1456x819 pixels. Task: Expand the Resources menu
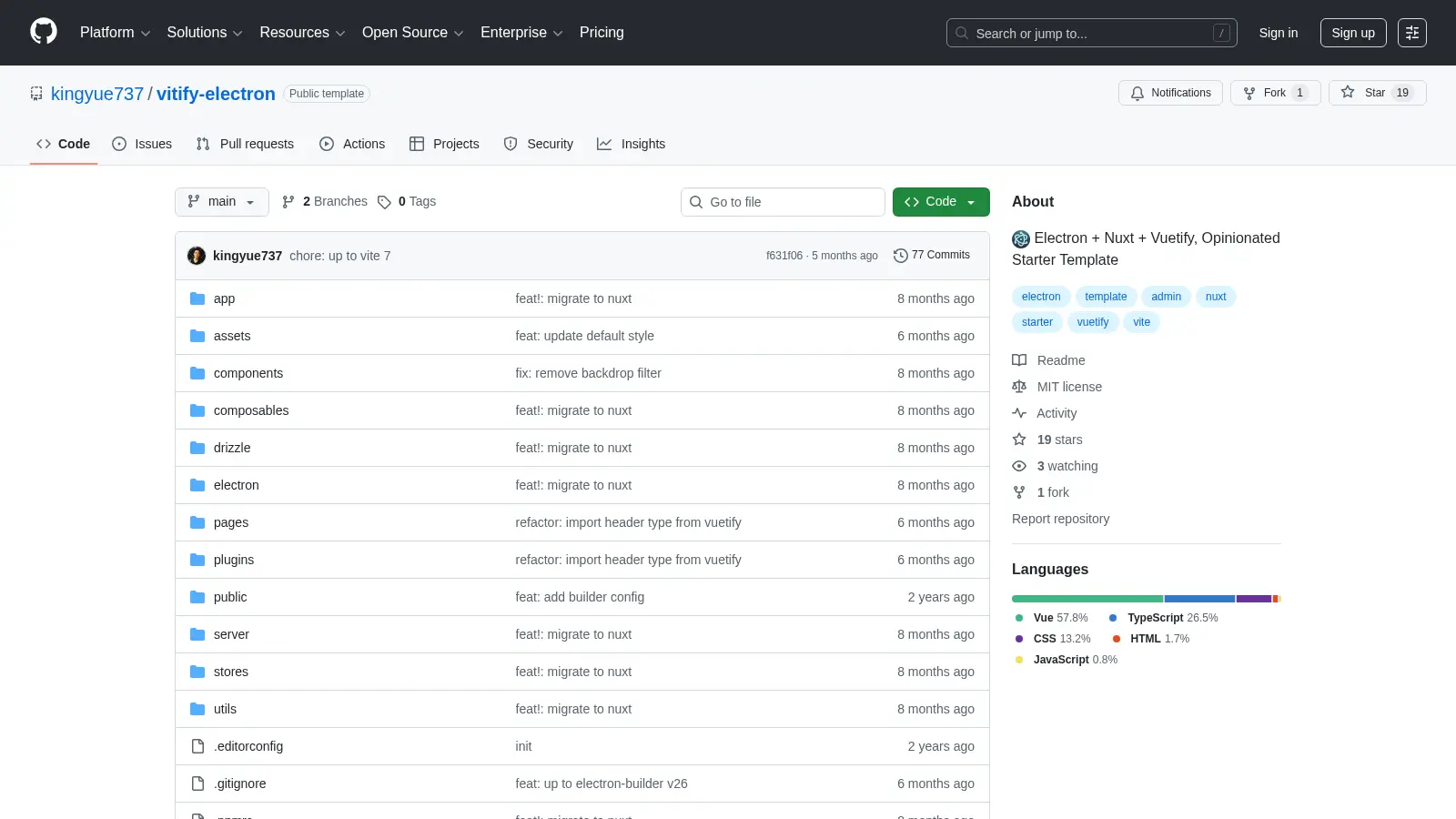[302, 33]
